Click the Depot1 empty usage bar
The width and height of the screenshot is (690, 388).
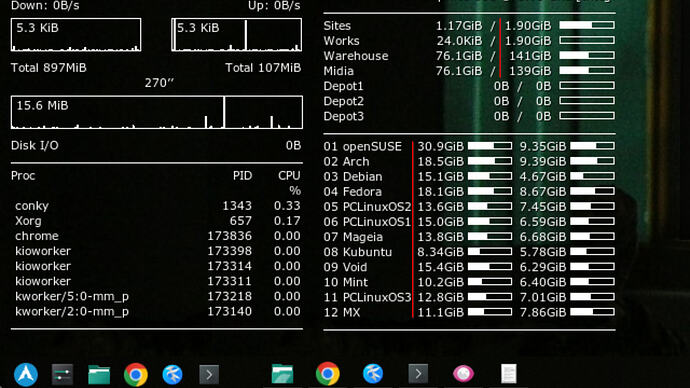pyautogui.click(x=587, y=86)
